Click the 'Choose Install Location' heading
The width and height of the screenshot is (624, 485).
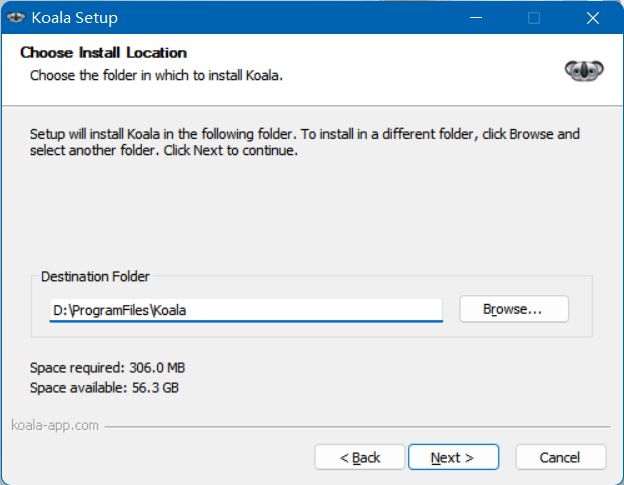(103, 53)
